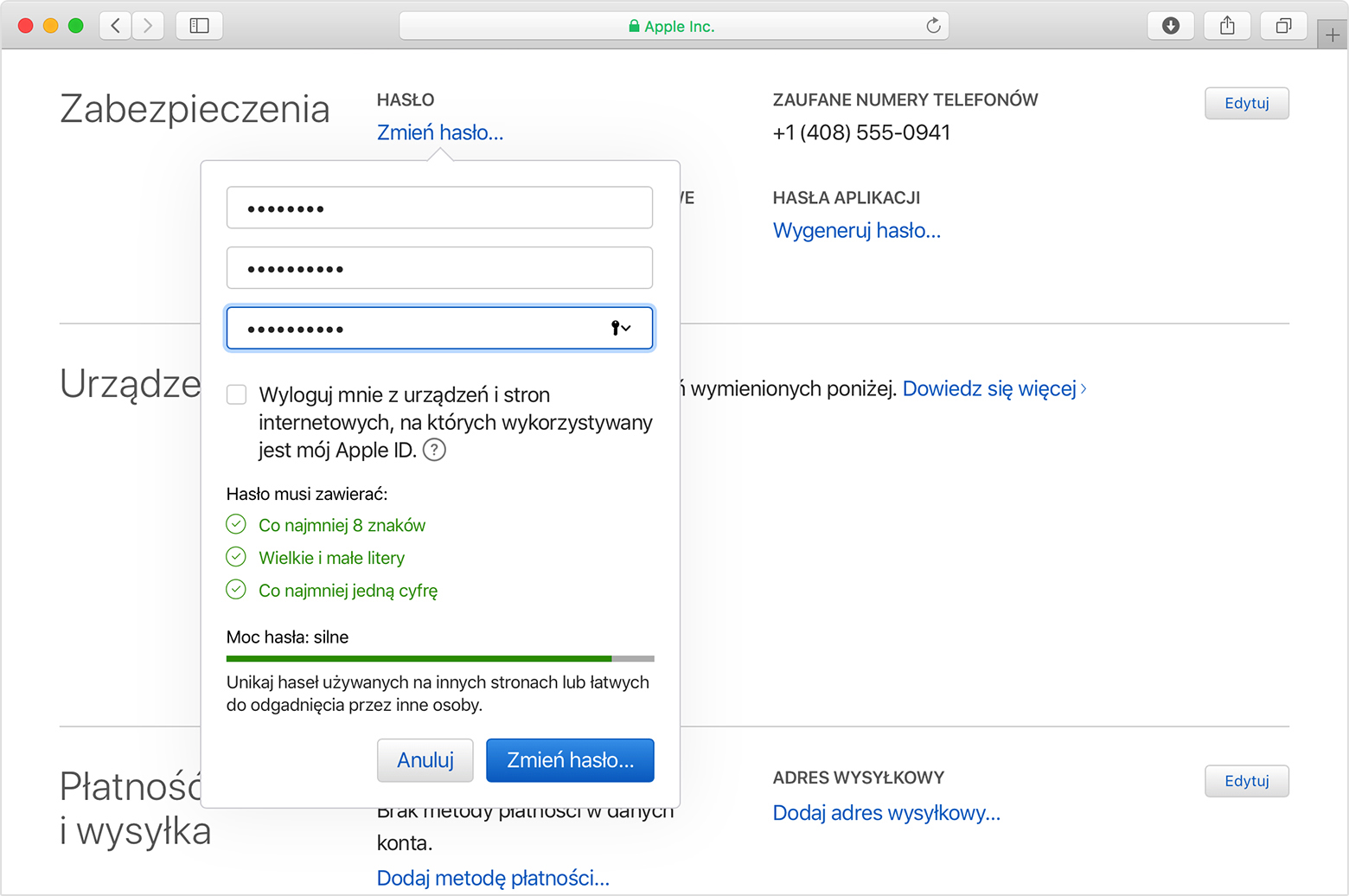Click the Zabezpieczenia section title
1349x896 pixels.
(x=195, y=110)
